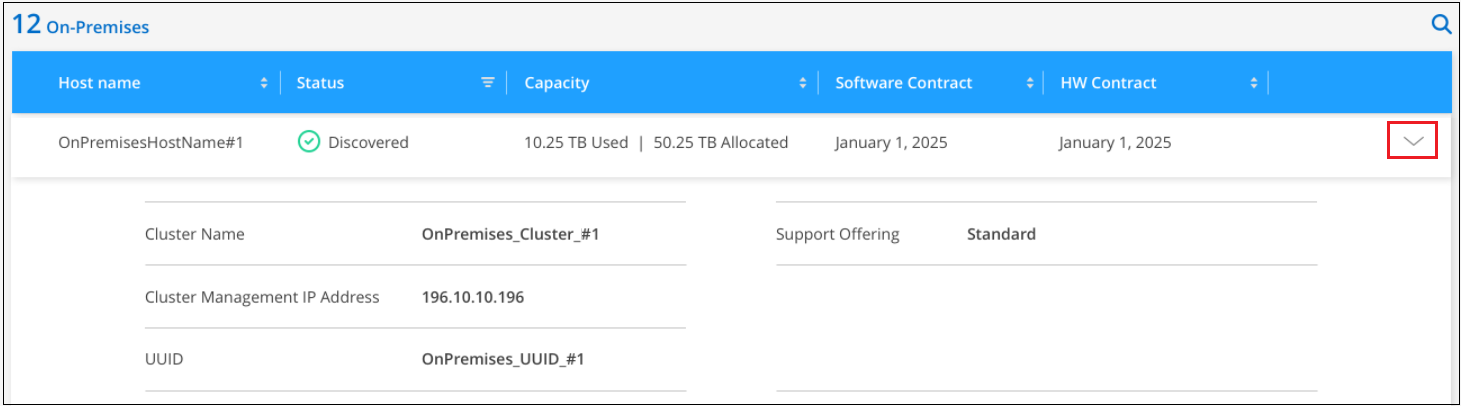This screenshot has height=406, width=1461.
Task: Click the 196.10.10.196 IP address value
Action: point(473,297)
